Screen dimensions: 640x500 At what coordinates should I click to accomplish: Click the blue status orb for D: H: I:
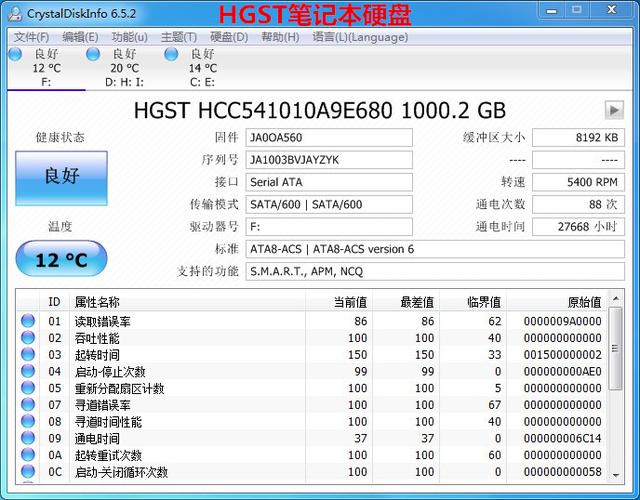tap(93, 54)
